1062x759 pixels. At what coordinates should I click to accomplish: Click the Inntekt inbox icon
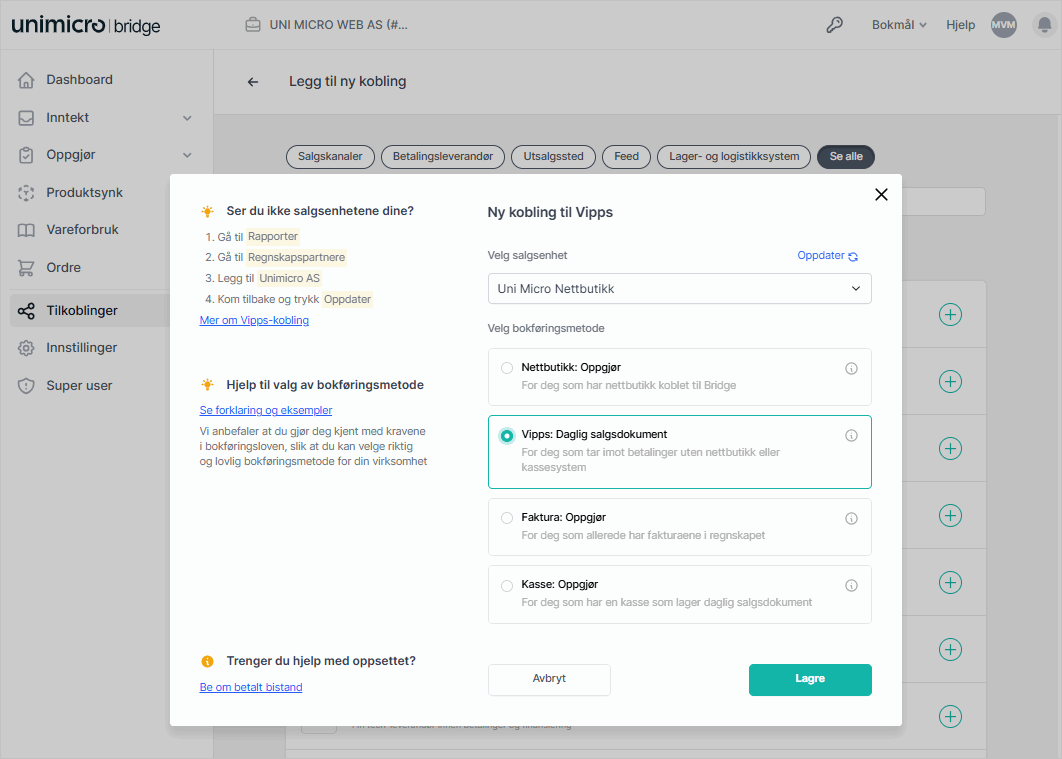tap(26, 118)
